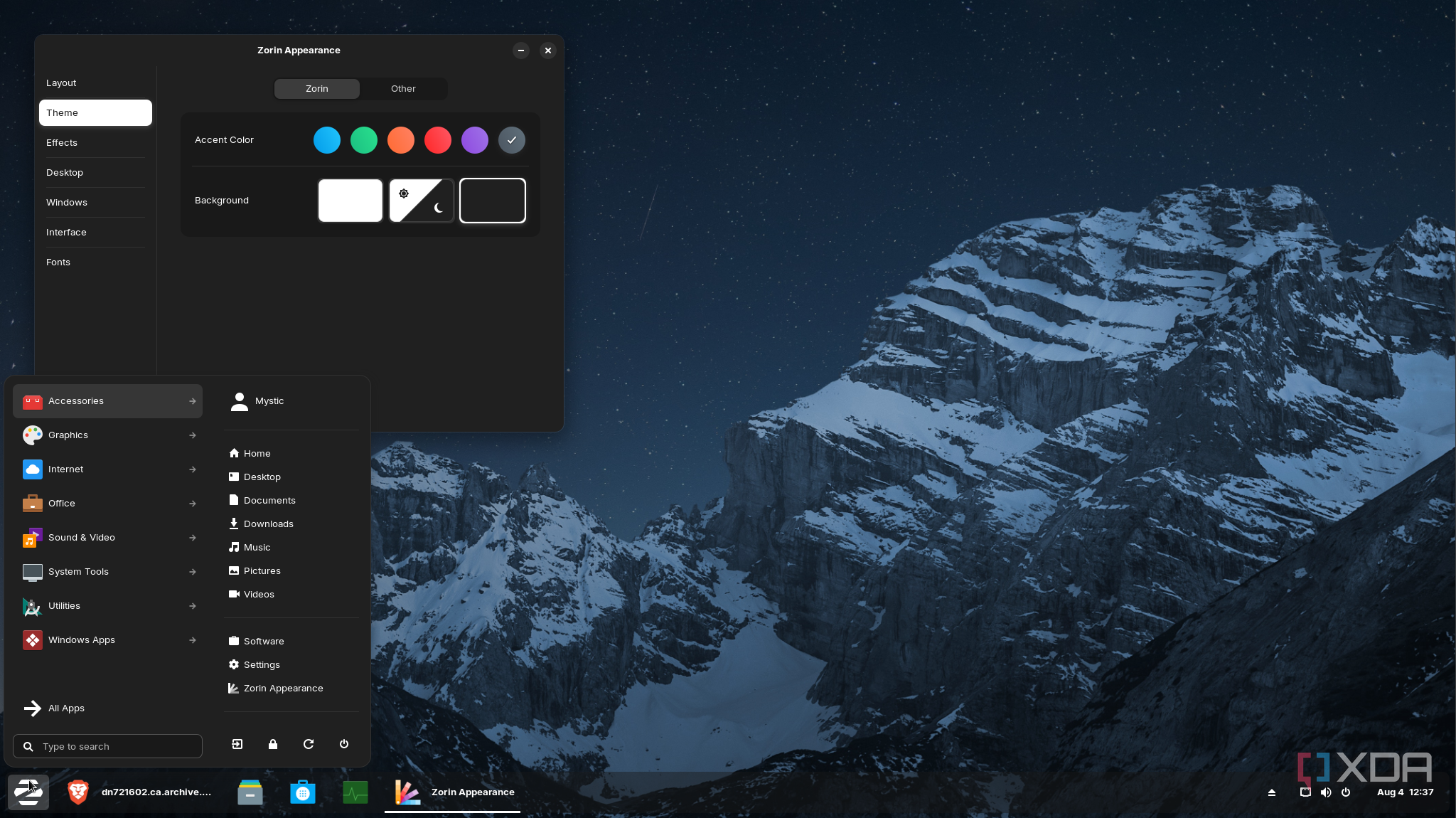Click the Type to search field
Image resolution: width=1456 pixels, height=818 pixels.
tap(108, 746)
